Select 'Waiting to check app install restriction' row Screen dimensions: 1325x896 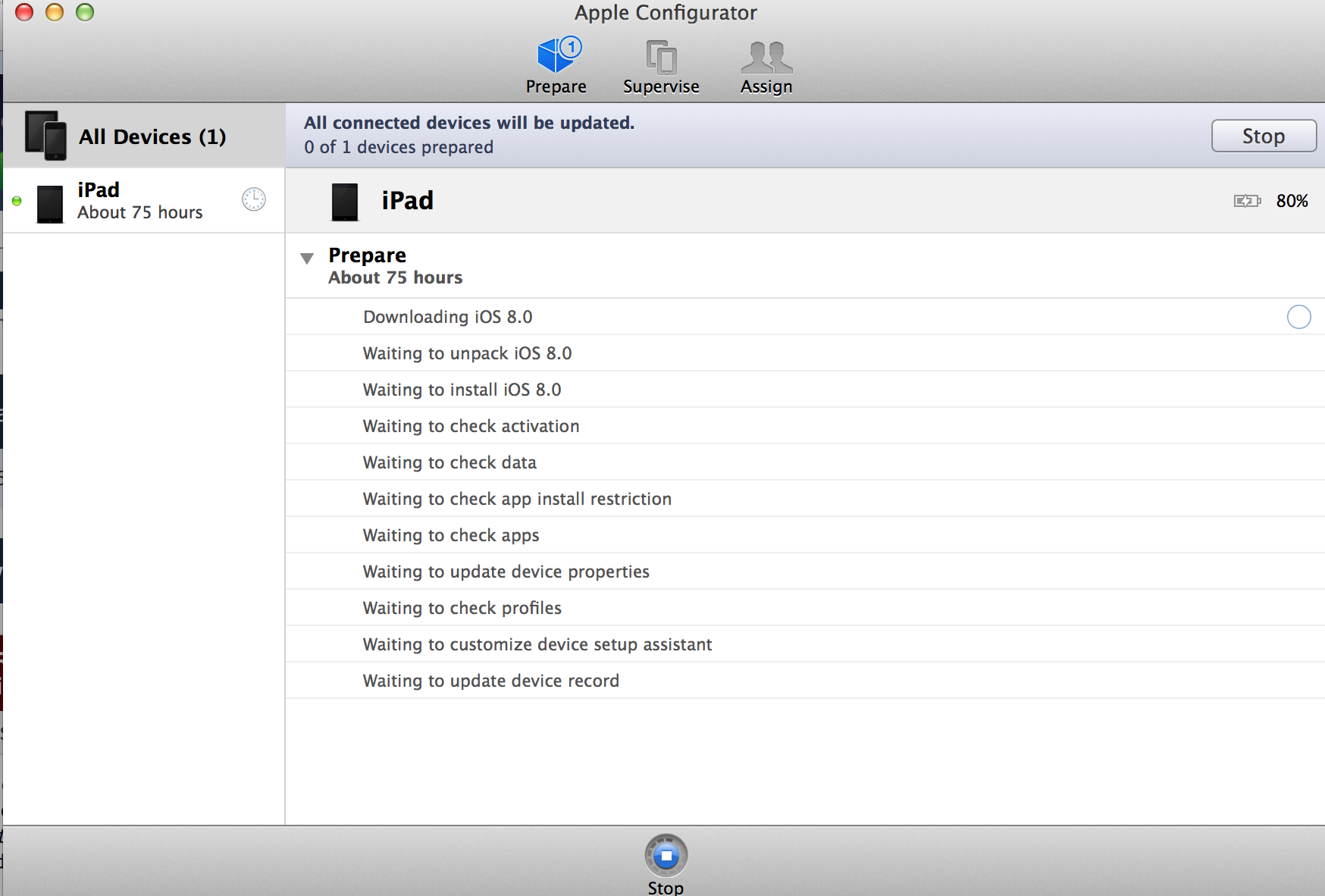805,499
